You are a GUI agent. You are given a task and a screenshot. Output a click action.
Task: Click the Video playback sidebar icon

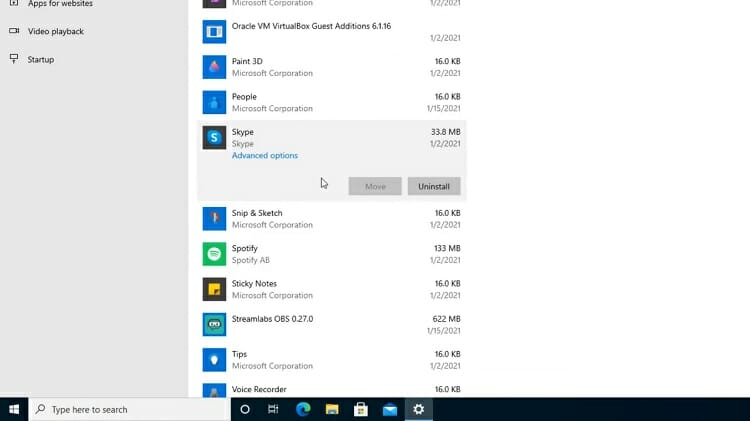coord(14,31)
